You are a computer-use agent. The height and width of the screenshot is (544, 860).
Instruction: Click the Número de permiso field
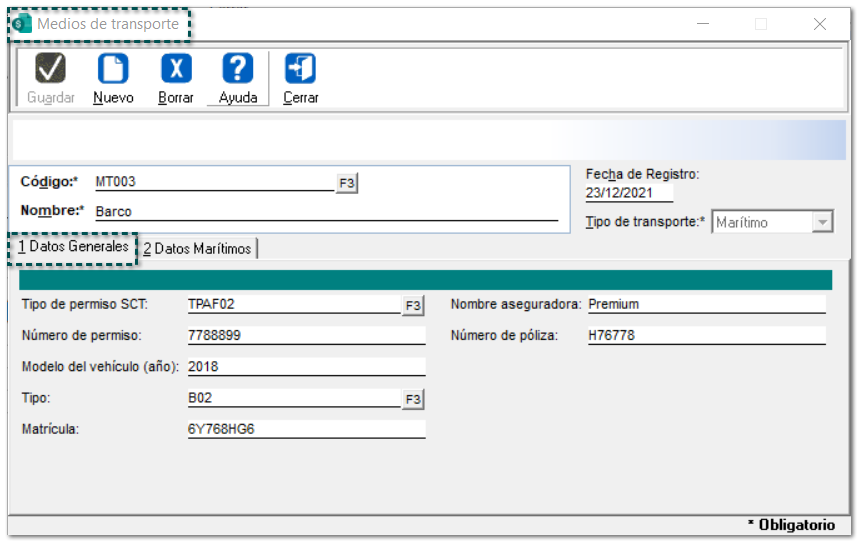(305, 336)
